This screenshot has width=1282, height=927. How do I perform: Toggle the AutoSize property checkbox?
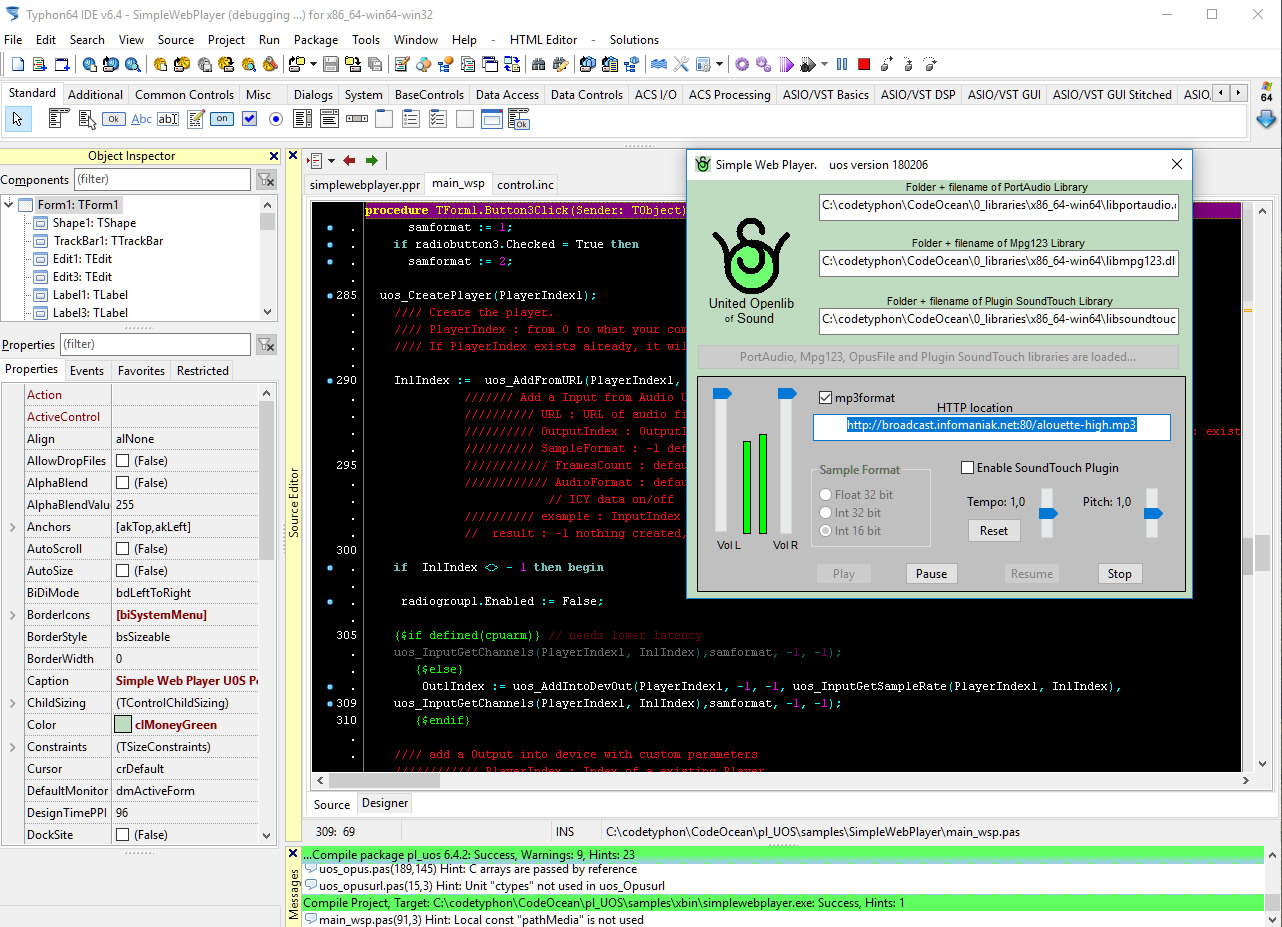click(123, 571)
